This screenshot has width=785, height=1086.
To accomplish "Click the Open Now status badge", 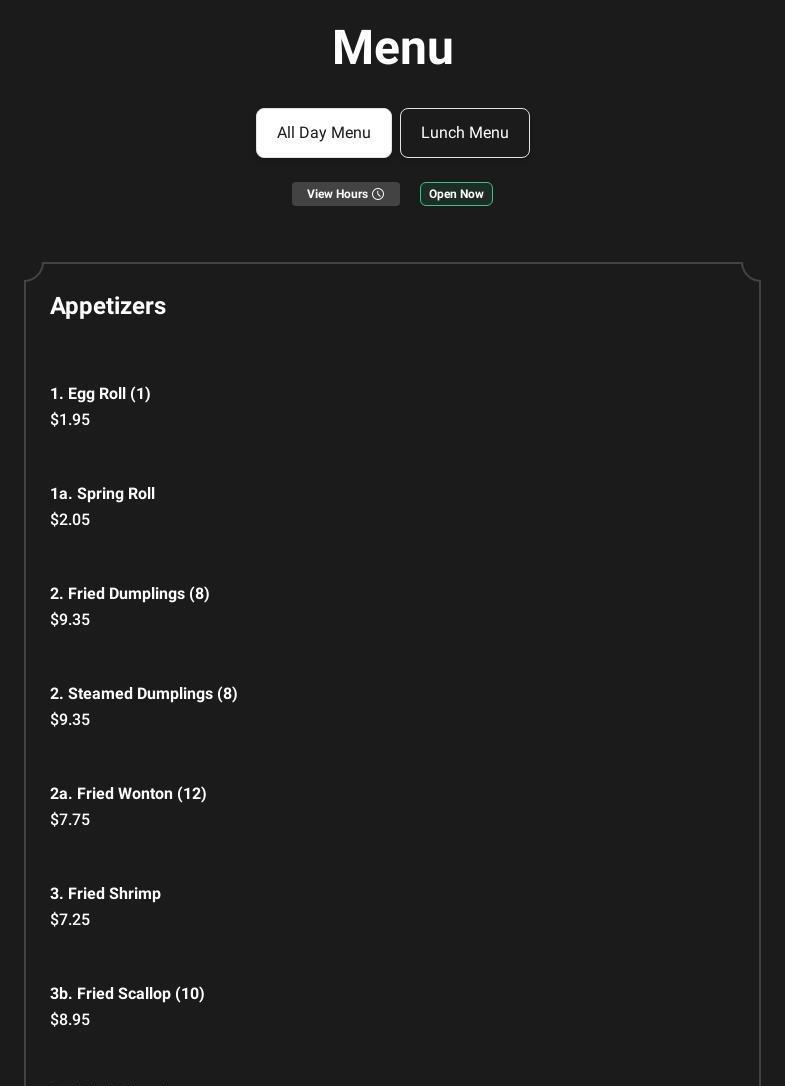I will (456, 194).
